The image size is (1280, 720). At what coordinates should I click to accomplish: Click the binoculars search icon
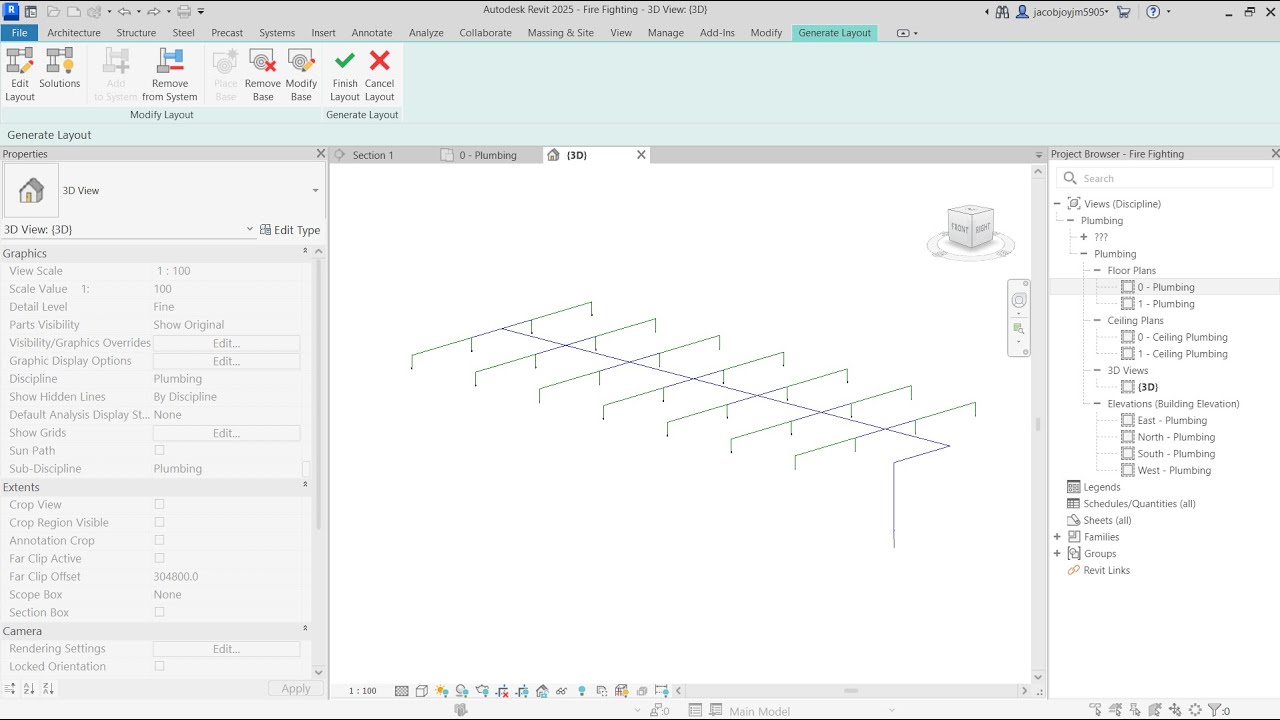tap(1002, 12)
